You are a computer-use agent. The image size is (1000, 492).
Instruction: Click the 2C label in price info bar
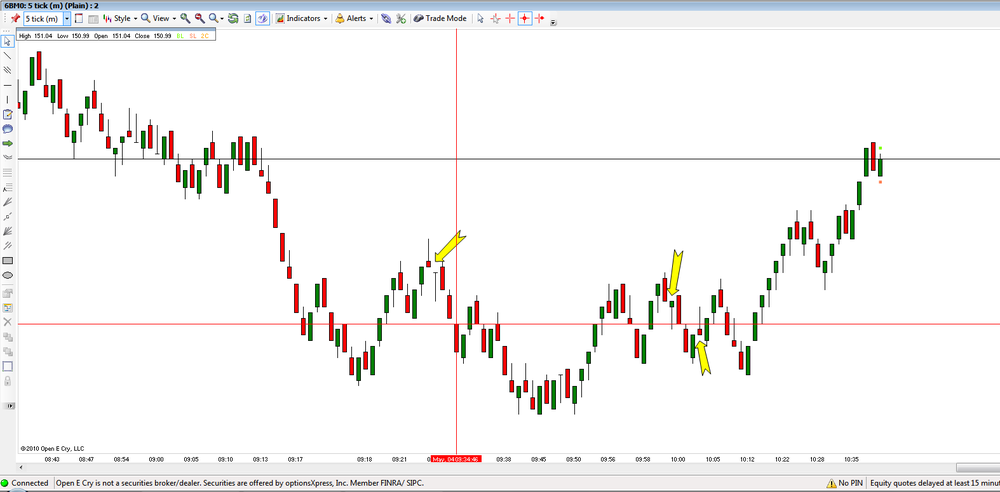click(205, 36)
